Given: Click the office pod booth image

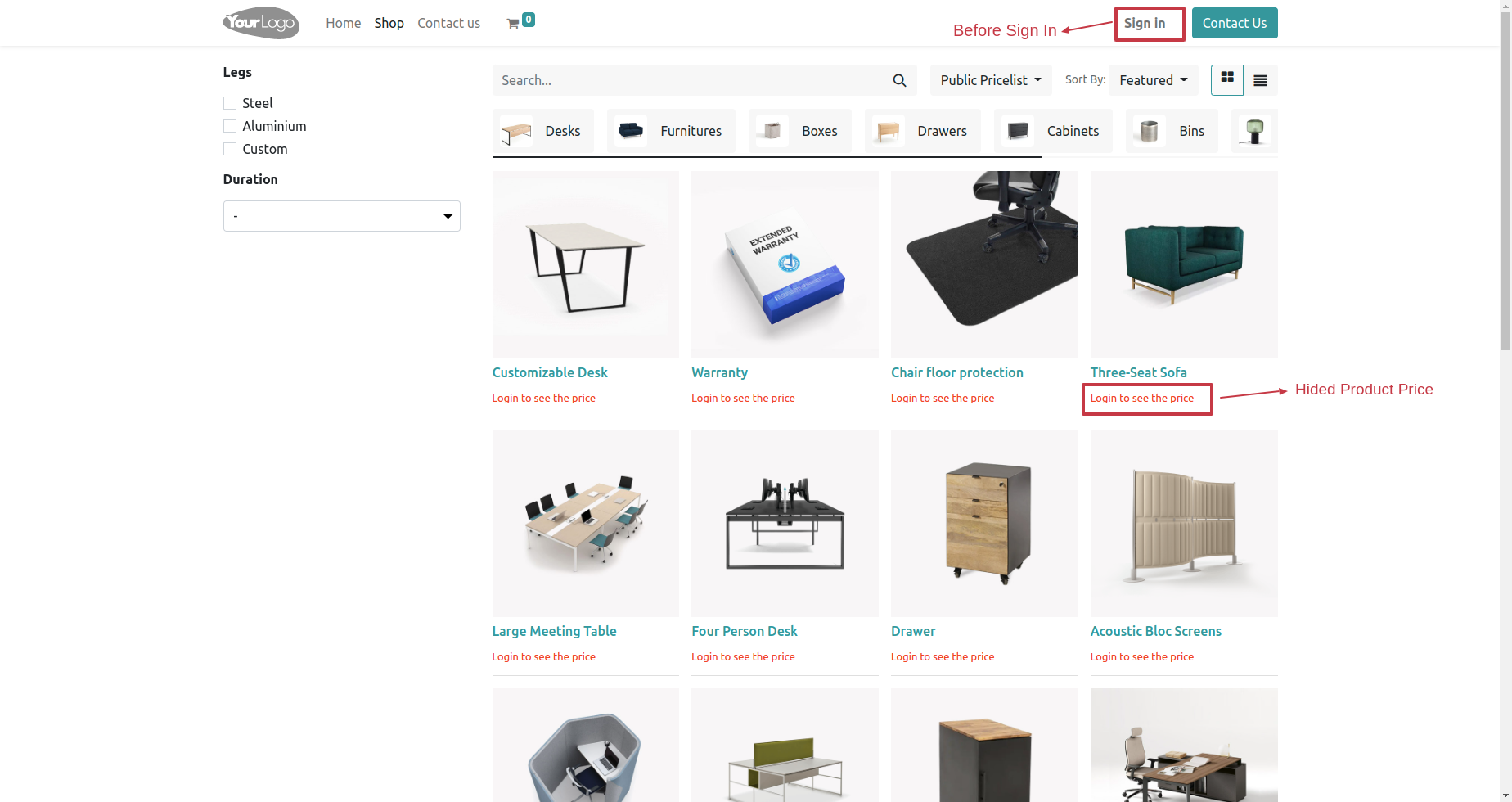Looking at the screenshot, I should pyautogui.click(x=586, y=745).
